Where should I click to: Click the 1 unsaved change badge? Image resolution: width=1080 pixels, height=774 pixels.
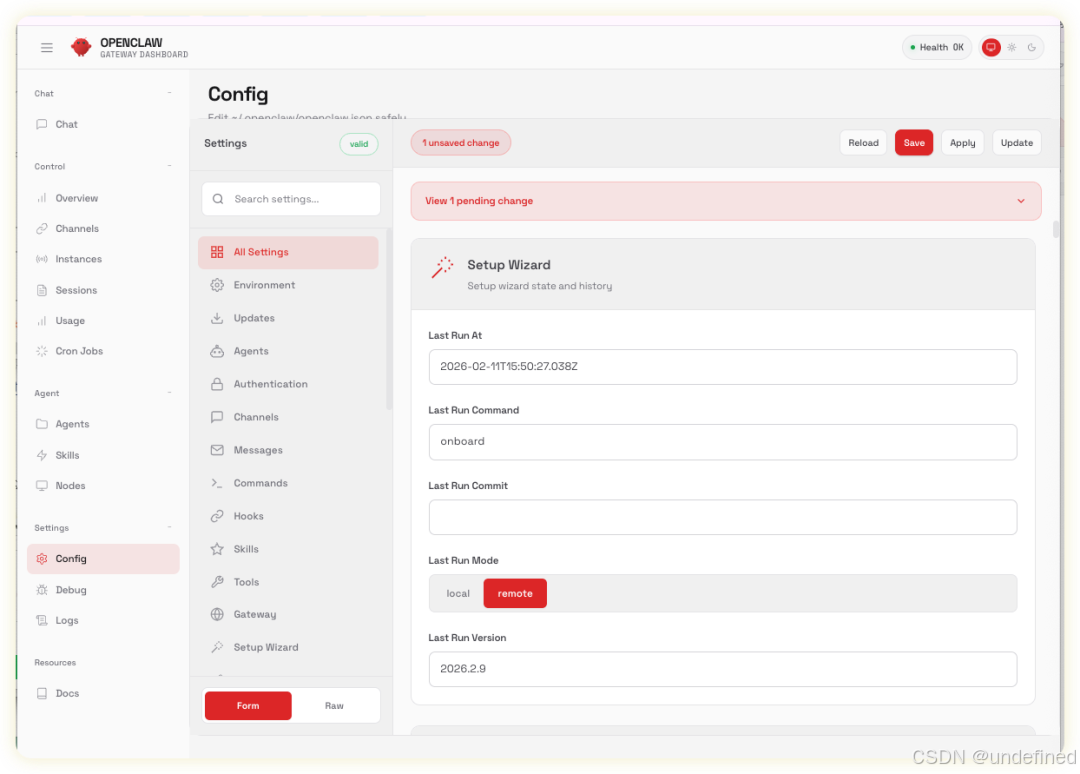[x=461, y=143]
